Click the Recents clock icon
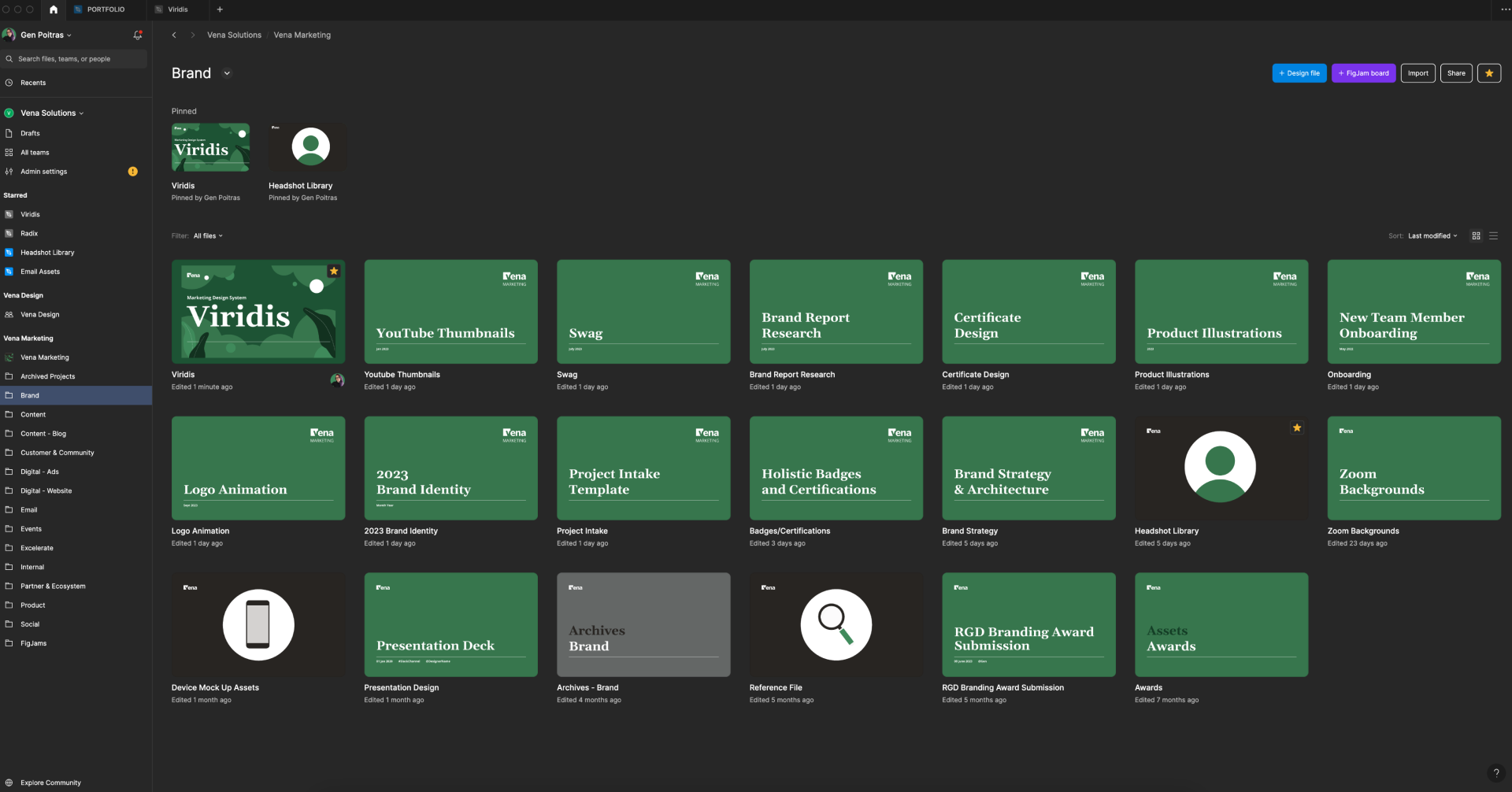1512x792 pixels. pos(9,83)
